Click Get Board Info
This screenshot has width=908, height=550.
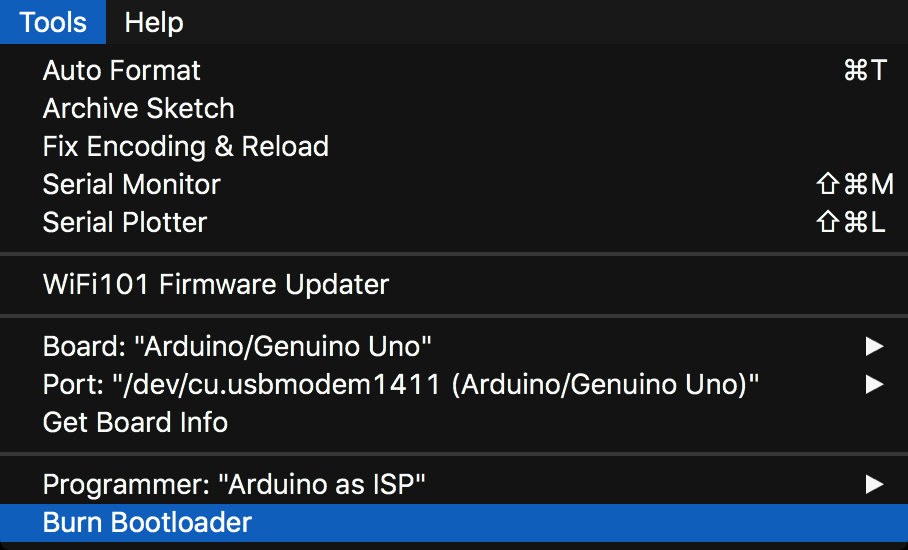point(135,422)
